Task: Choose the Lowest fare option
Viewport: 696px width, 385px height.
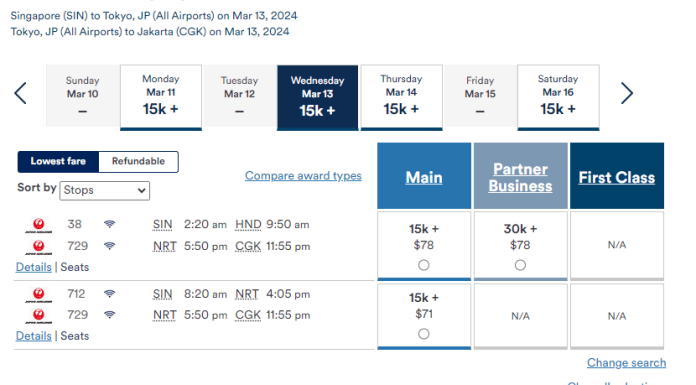Action: point(58,161)
